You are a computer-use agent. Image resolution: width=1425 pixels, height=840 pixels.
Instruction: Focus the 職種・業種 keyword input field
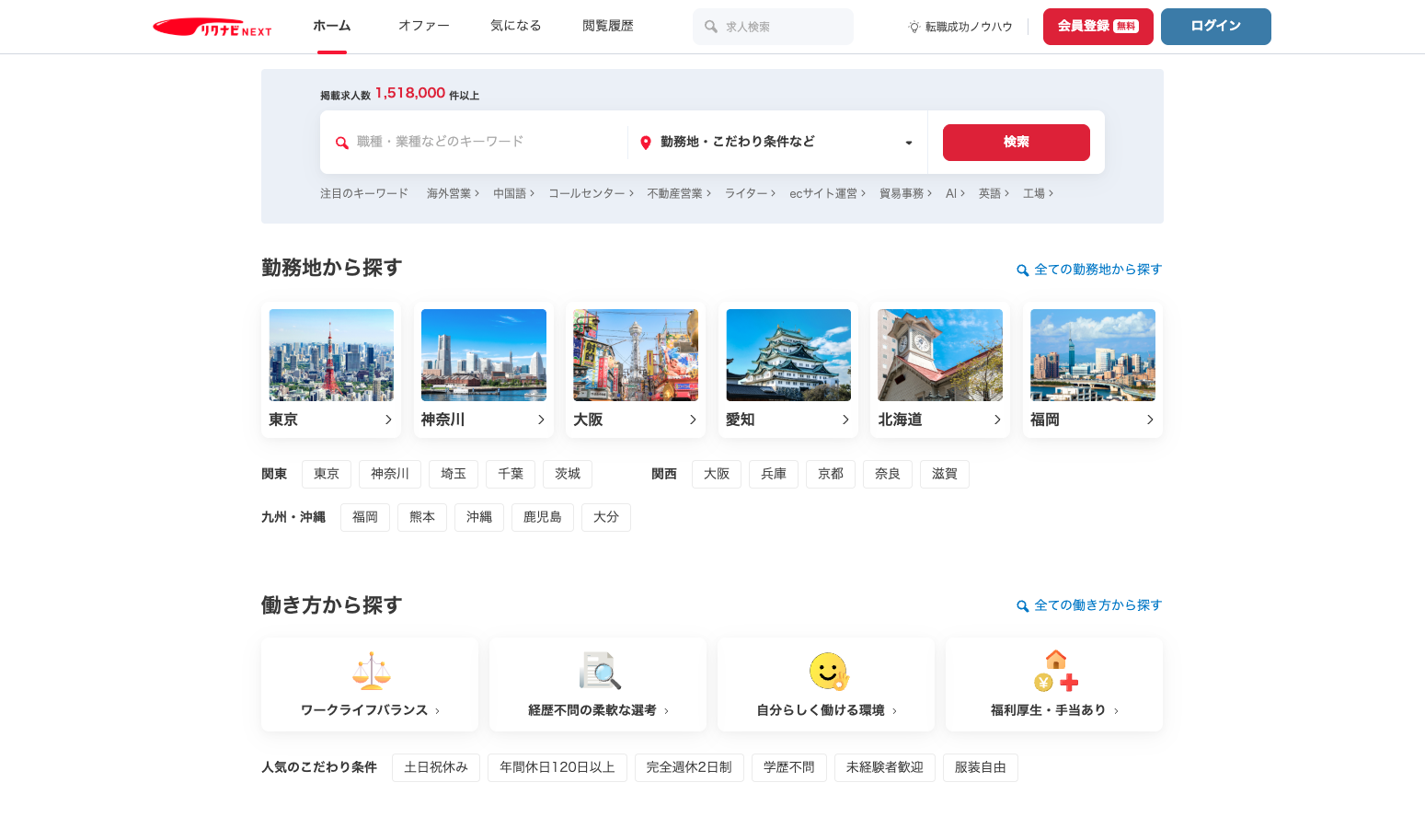pyautogui.click(x=483, y=142)
